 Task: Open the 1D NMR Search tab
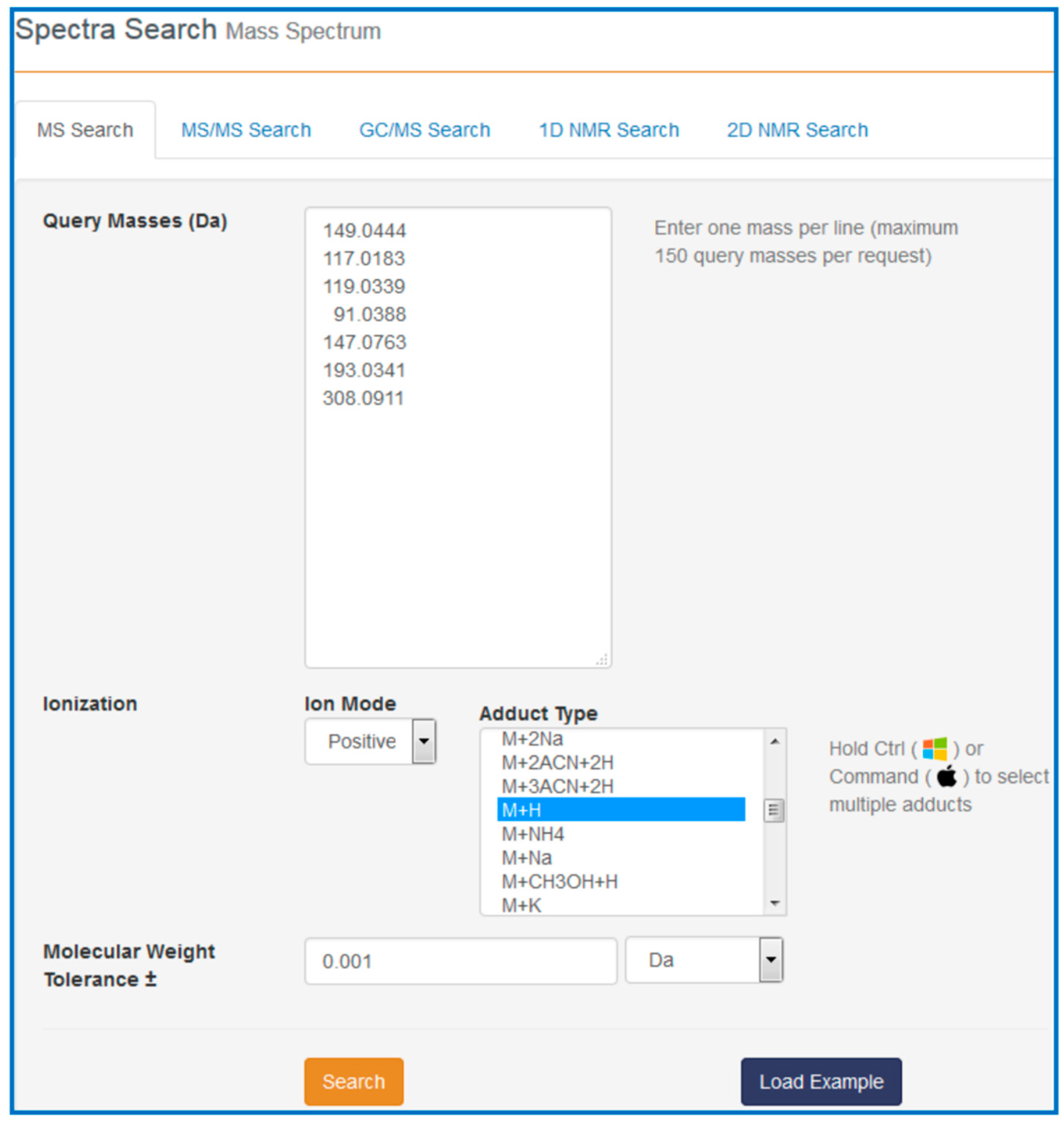608,130
